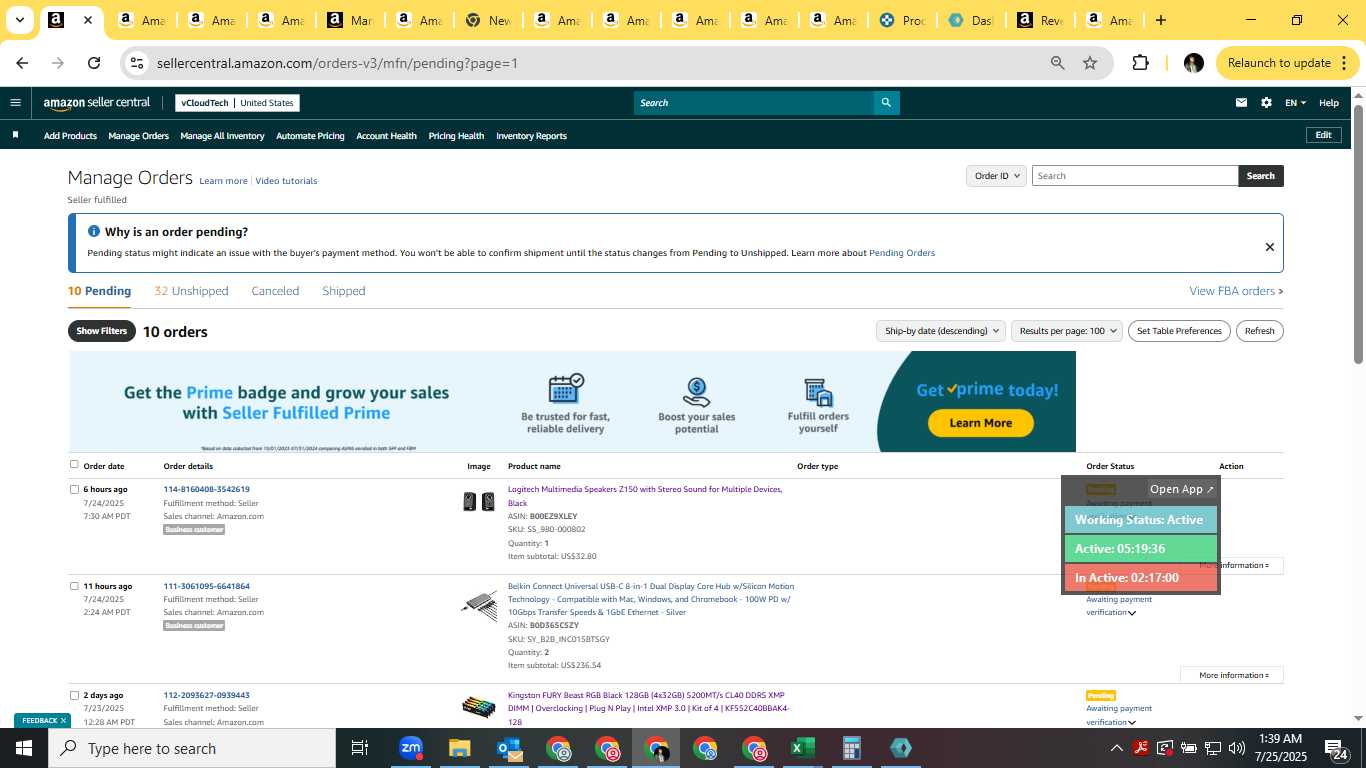Bookmark this page with the star icon
This screenshot has width=1366, height=768.
pos(1090,63)
